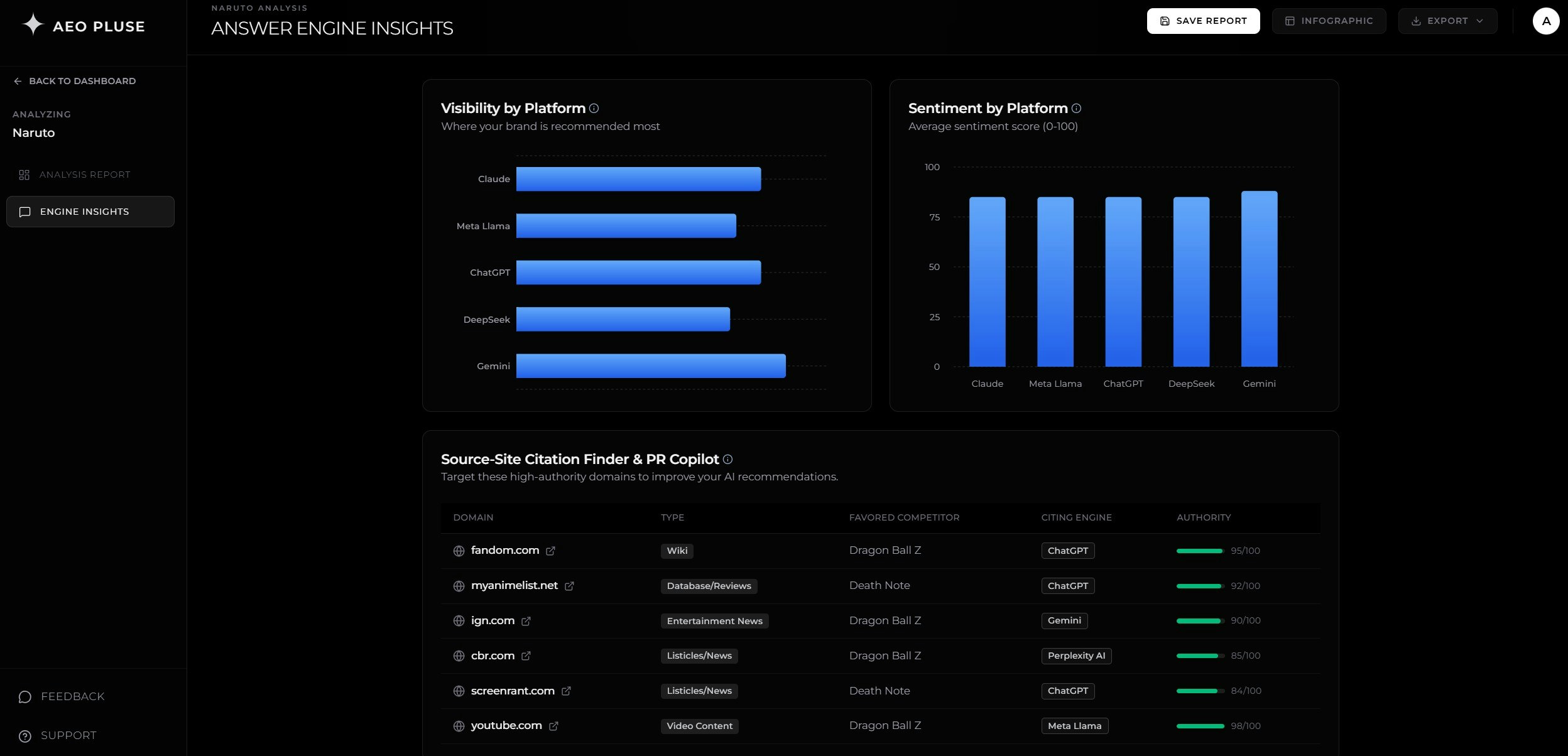Click the Citing Engine column header
1568x756 pixels.
click(x=1076, y=517)
